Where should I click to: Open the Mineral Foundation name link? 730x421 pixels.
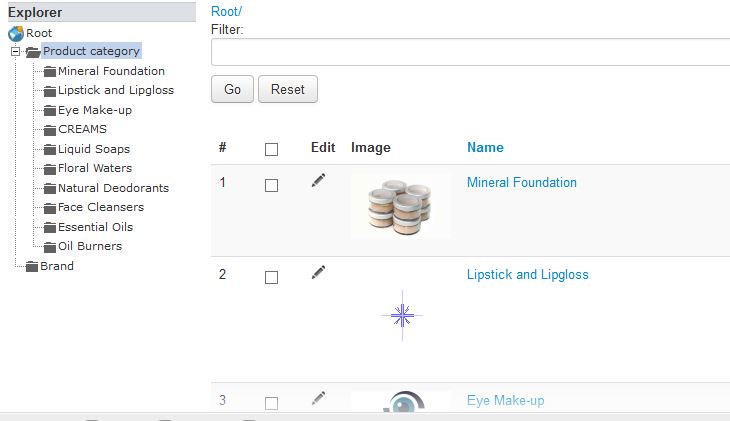pyautogui.click(x=521, y=183)
